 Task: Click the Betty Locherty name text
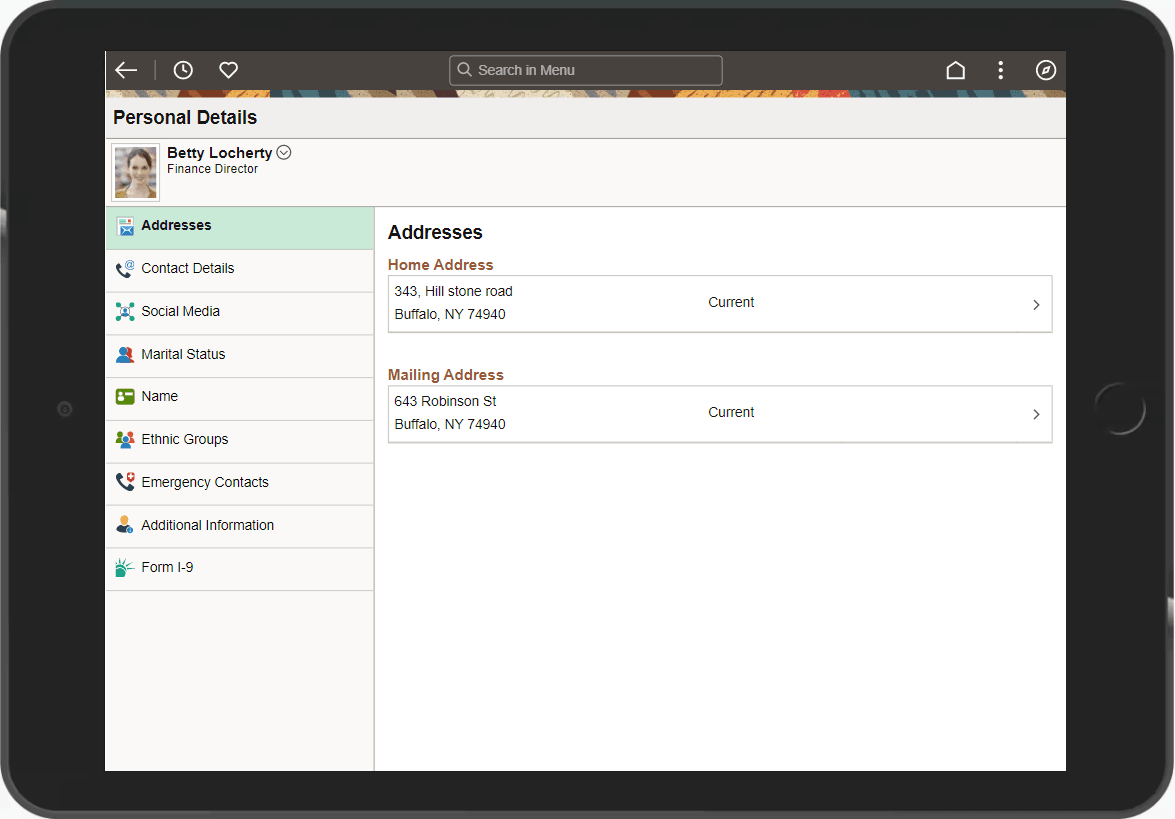point(220,153)
